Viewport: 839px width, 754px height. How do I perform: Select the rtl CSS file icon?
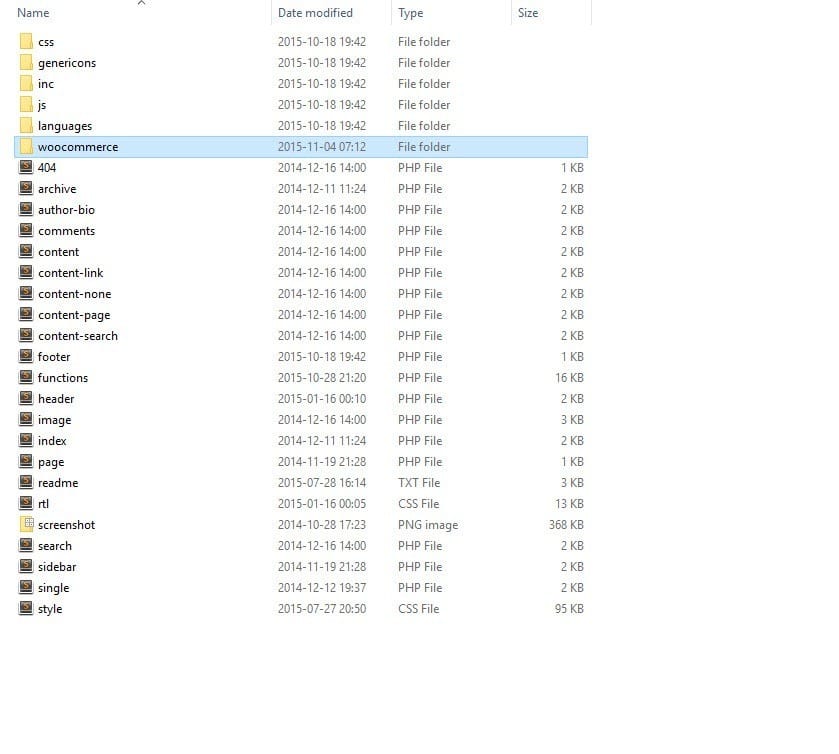(x=26, y=503)
